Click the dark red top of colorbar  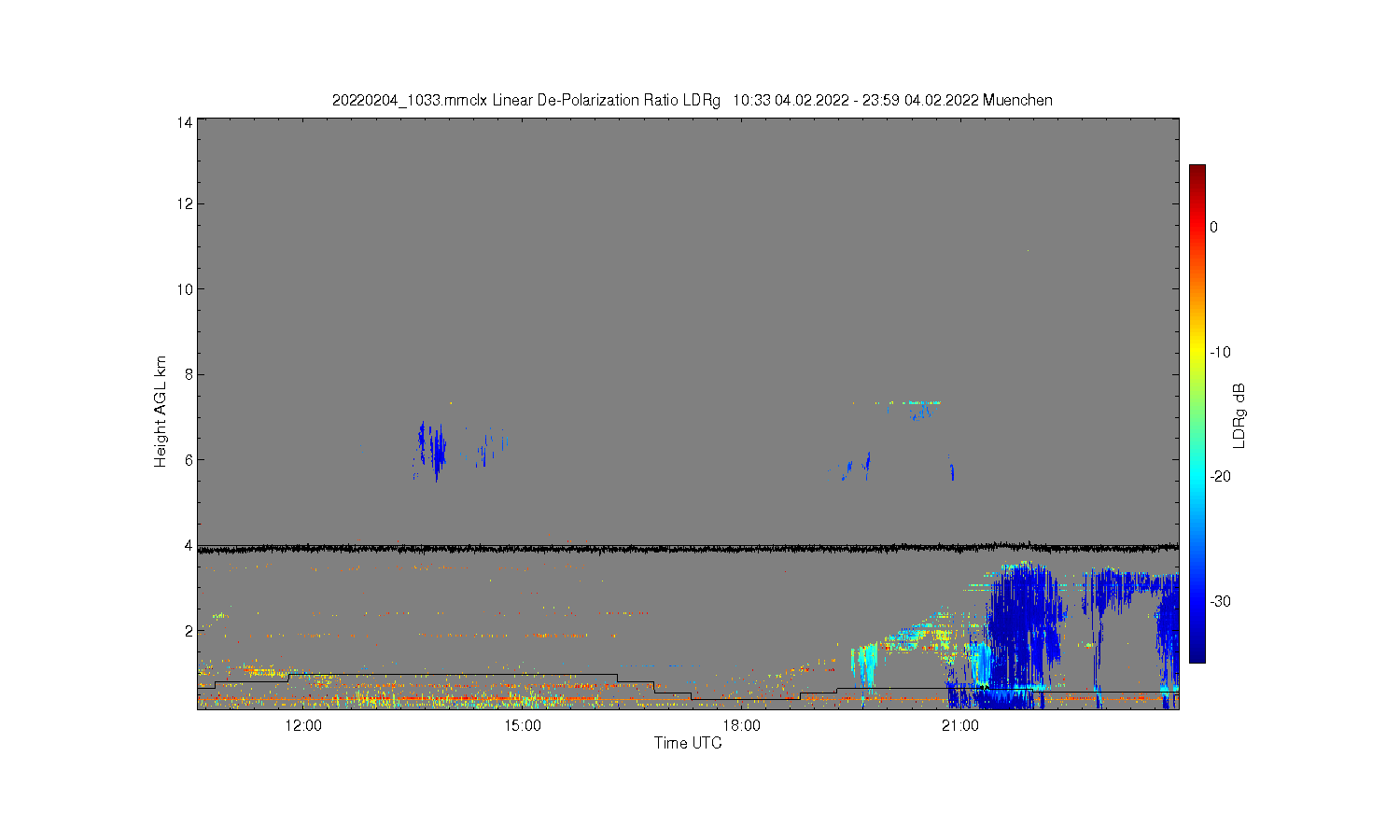[1197, 174]
